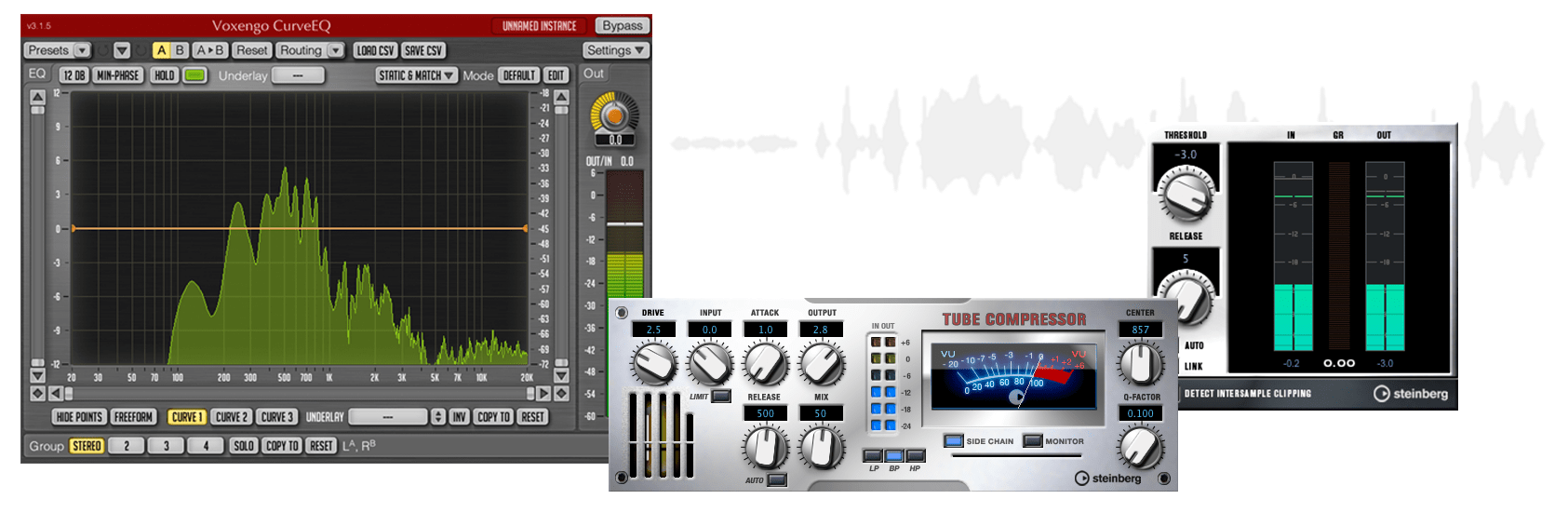Click the VU meter mode button
1568x526 pixels.
1016,398
